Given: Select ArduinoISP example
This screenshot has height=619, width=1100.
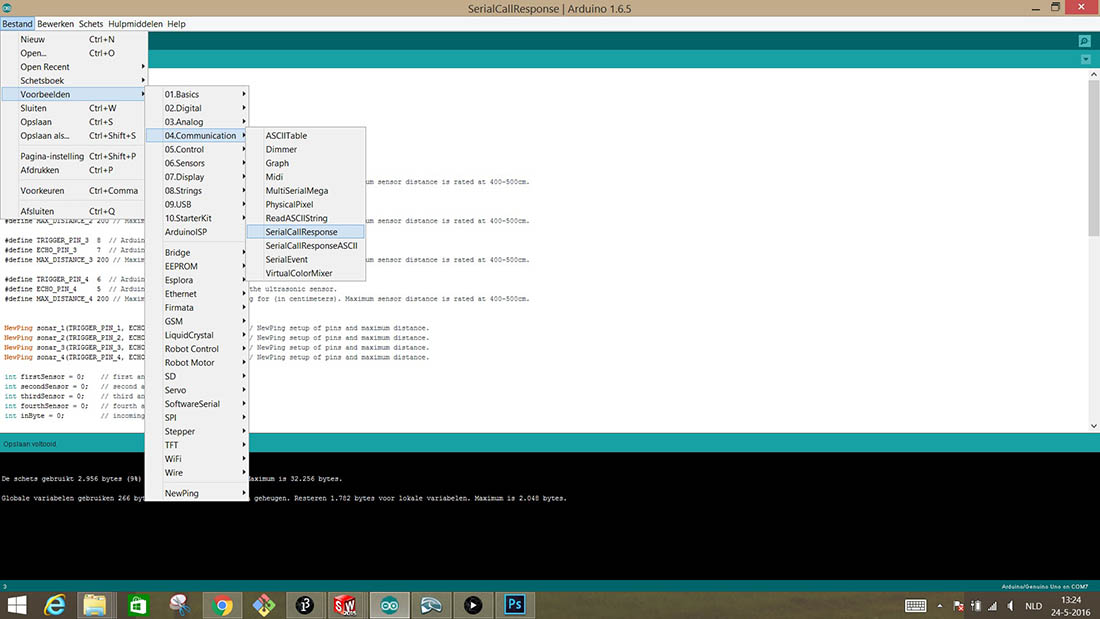Looking at the screenshot, I should coord(197,232).
